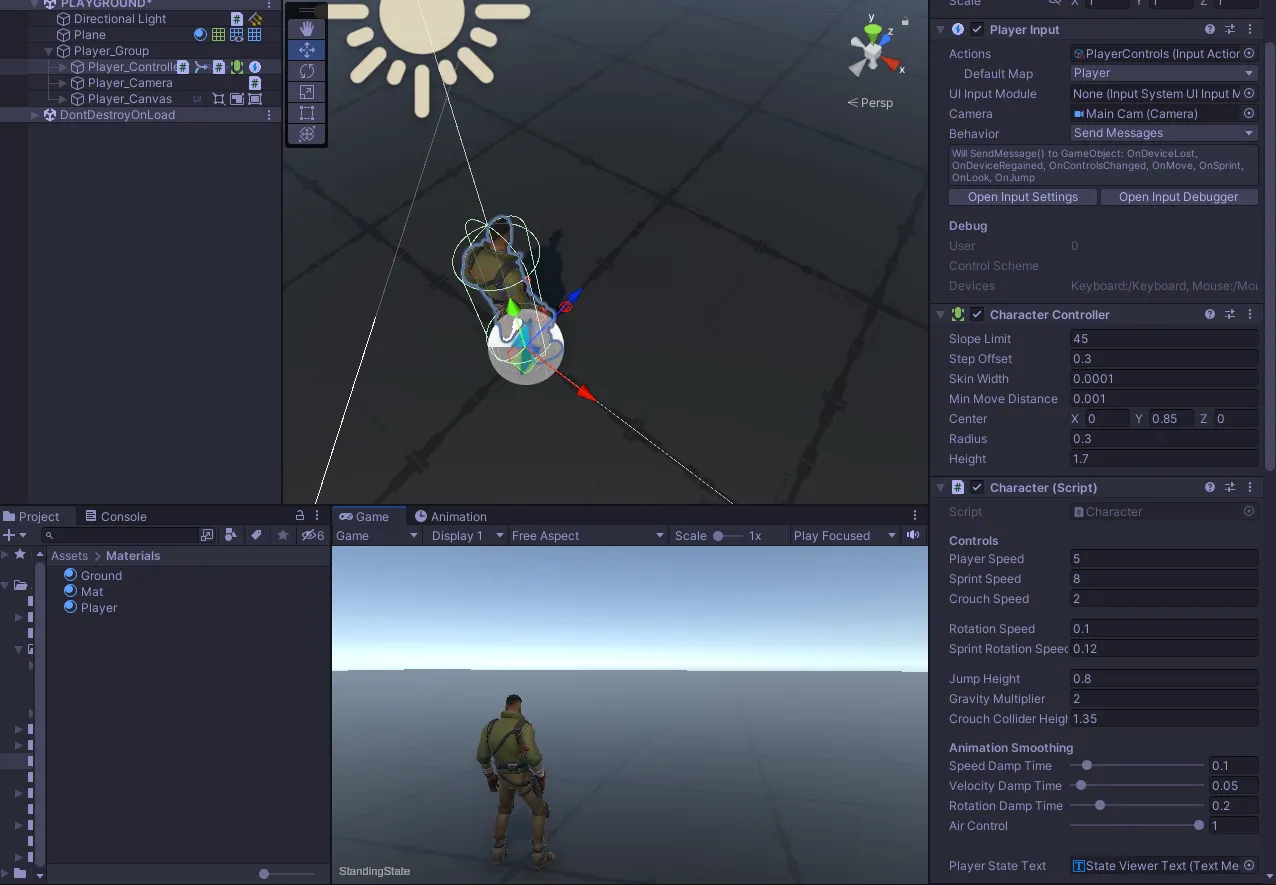Viewport: 1276px width, 885px height.
Task: Select the Move tool in scene toolbar
Action: 307,50
